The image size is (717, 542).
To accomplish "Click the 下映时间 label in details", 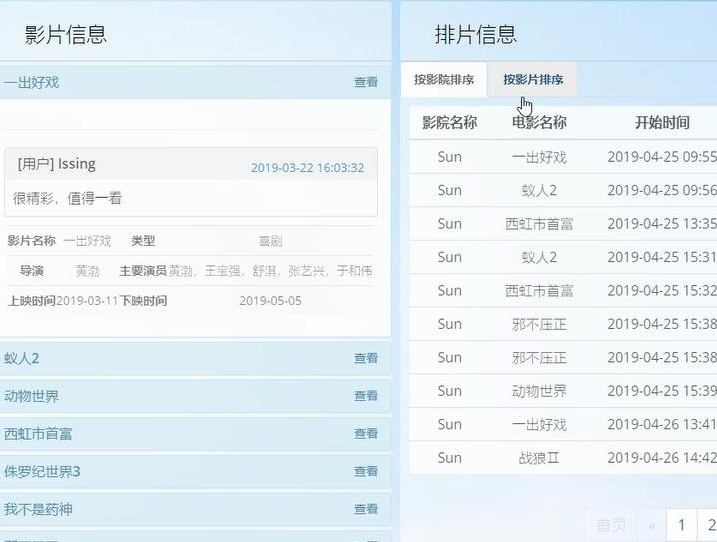I will point(143,301).
